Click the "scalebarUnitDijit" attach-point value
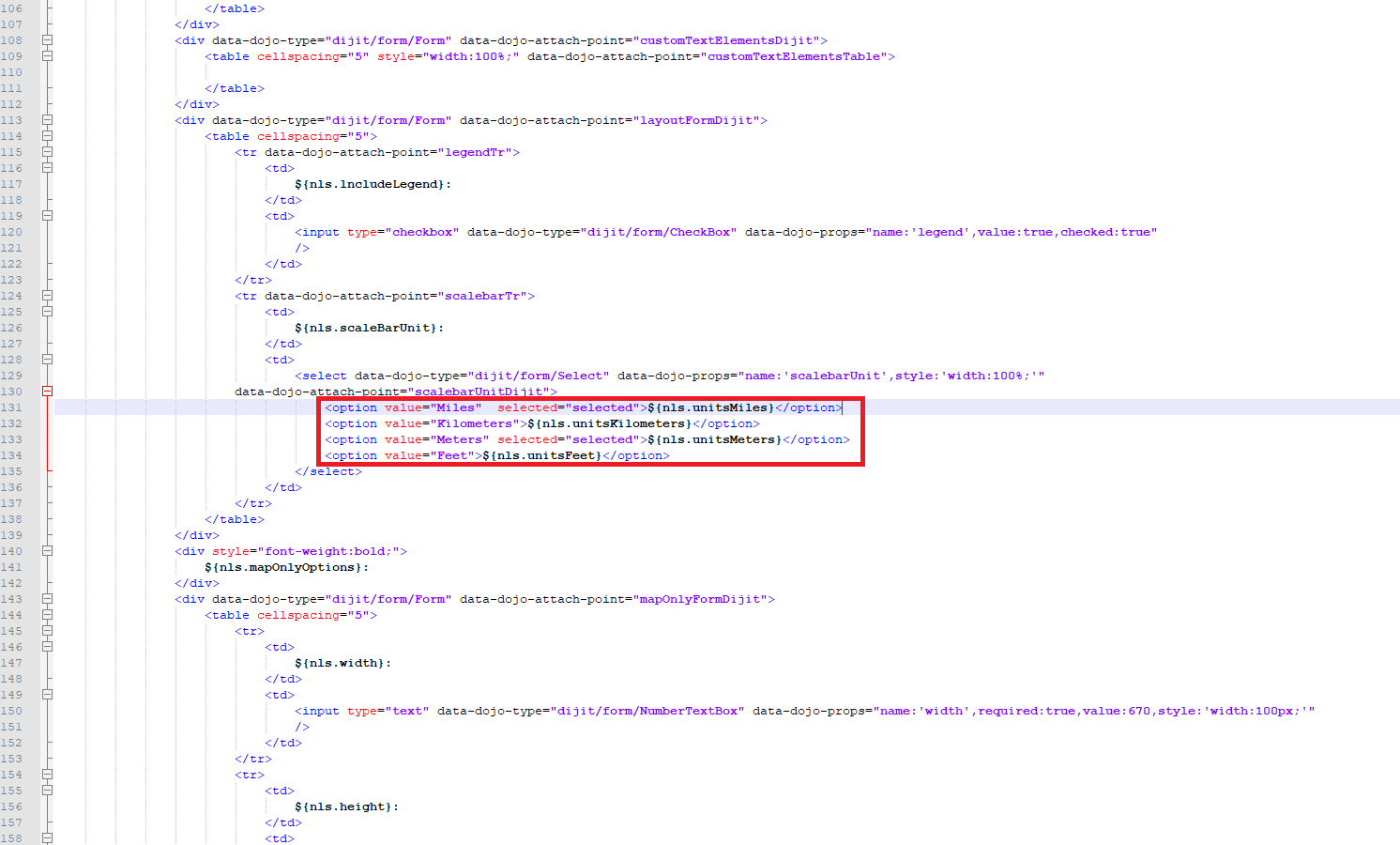1400x845 pixels. (x=479, y=392)
